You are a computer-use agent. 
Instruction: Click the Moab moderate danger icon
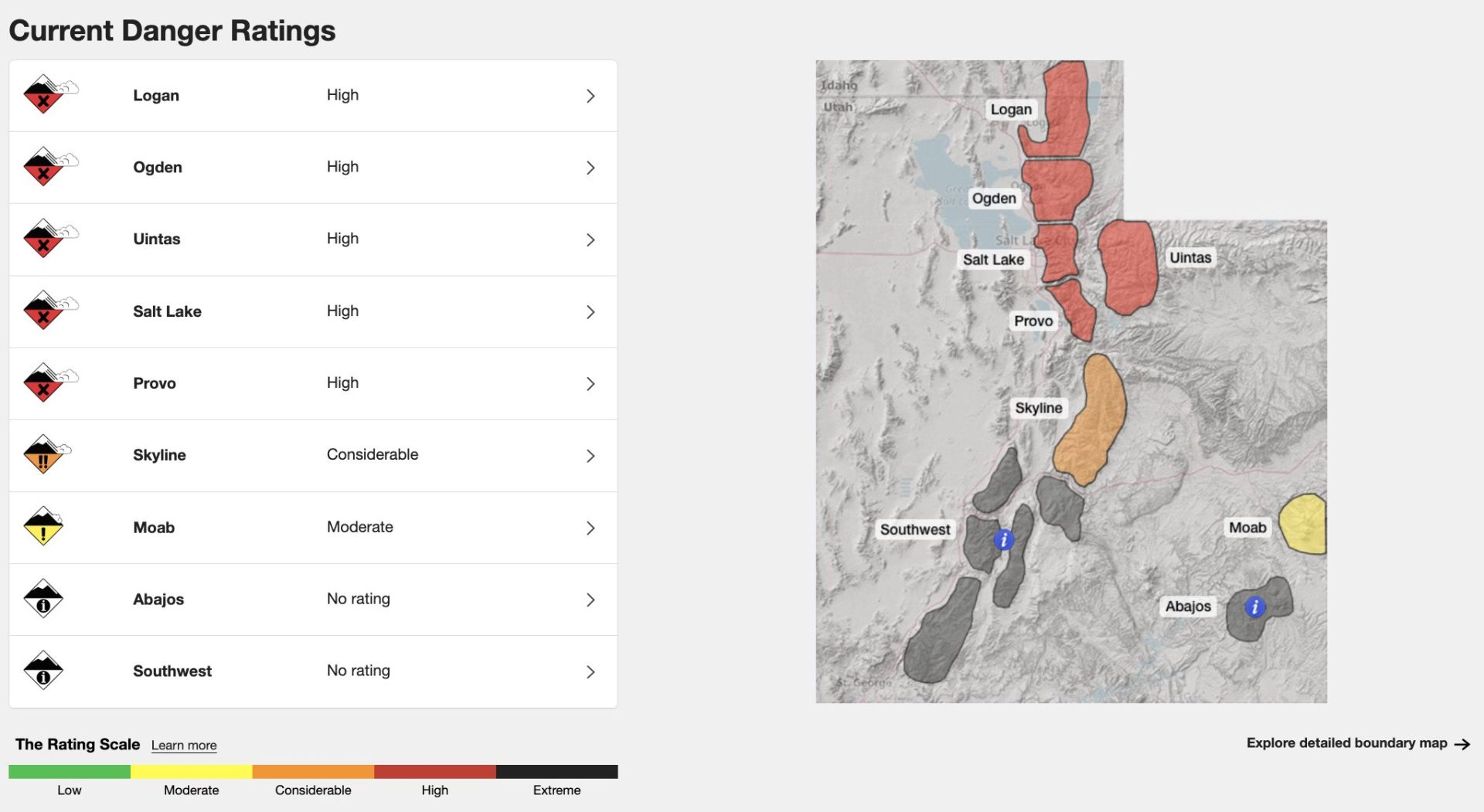[x=43, y=526]
